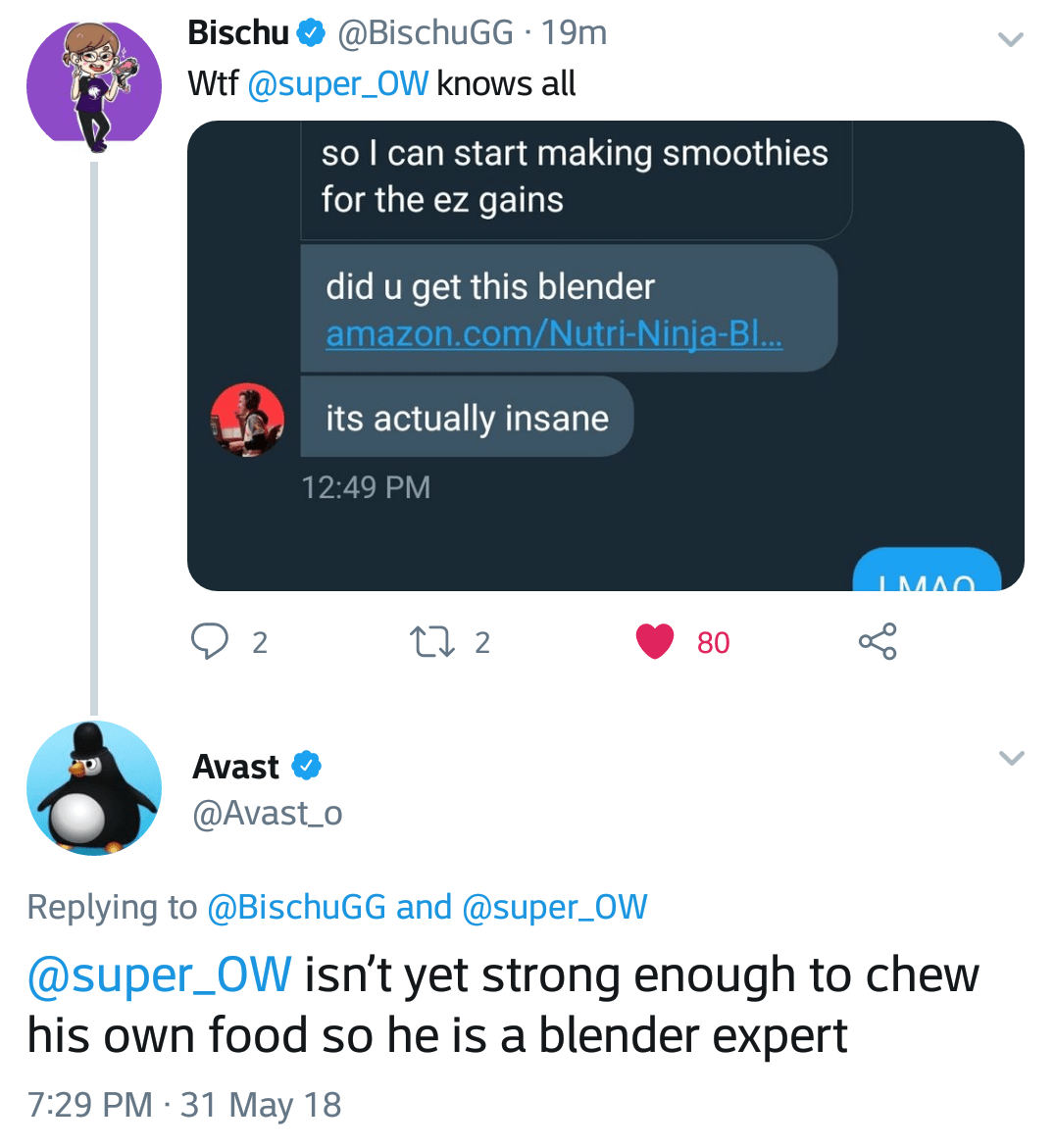This screenshot has height=1148, width=1055.
Task: Open Avast's penguin profile avatar
Action: coord(94,788)
